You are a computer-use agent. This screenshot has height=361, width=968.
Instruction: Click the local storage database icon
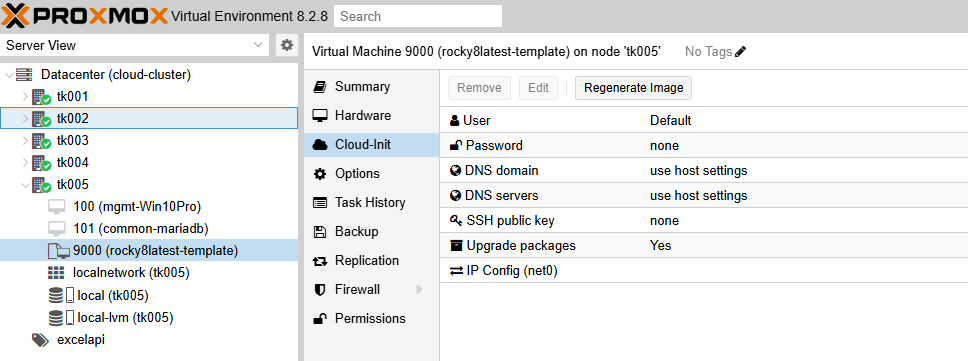[56, 296]
